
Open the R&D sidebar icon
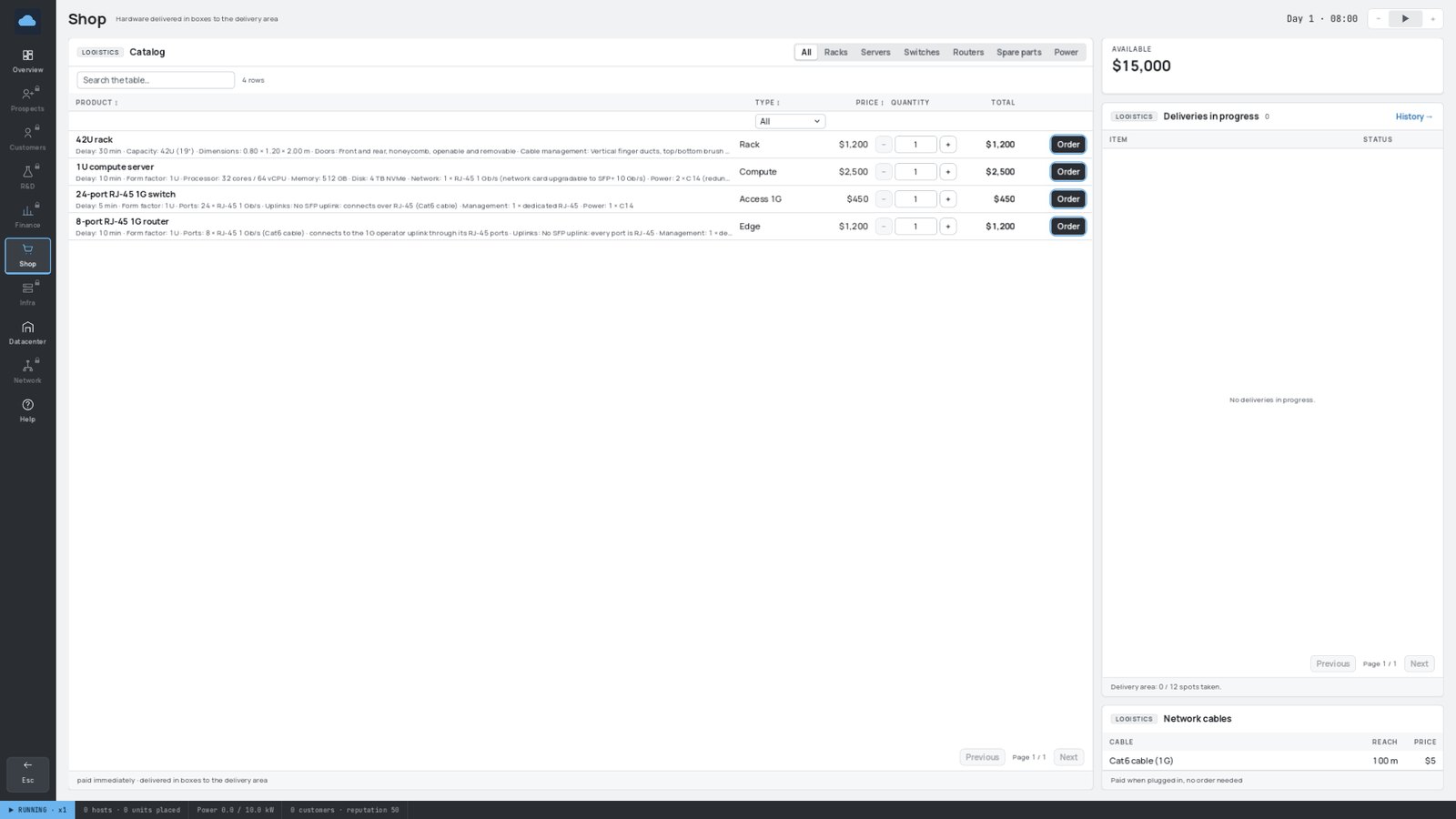click(27, 177)
